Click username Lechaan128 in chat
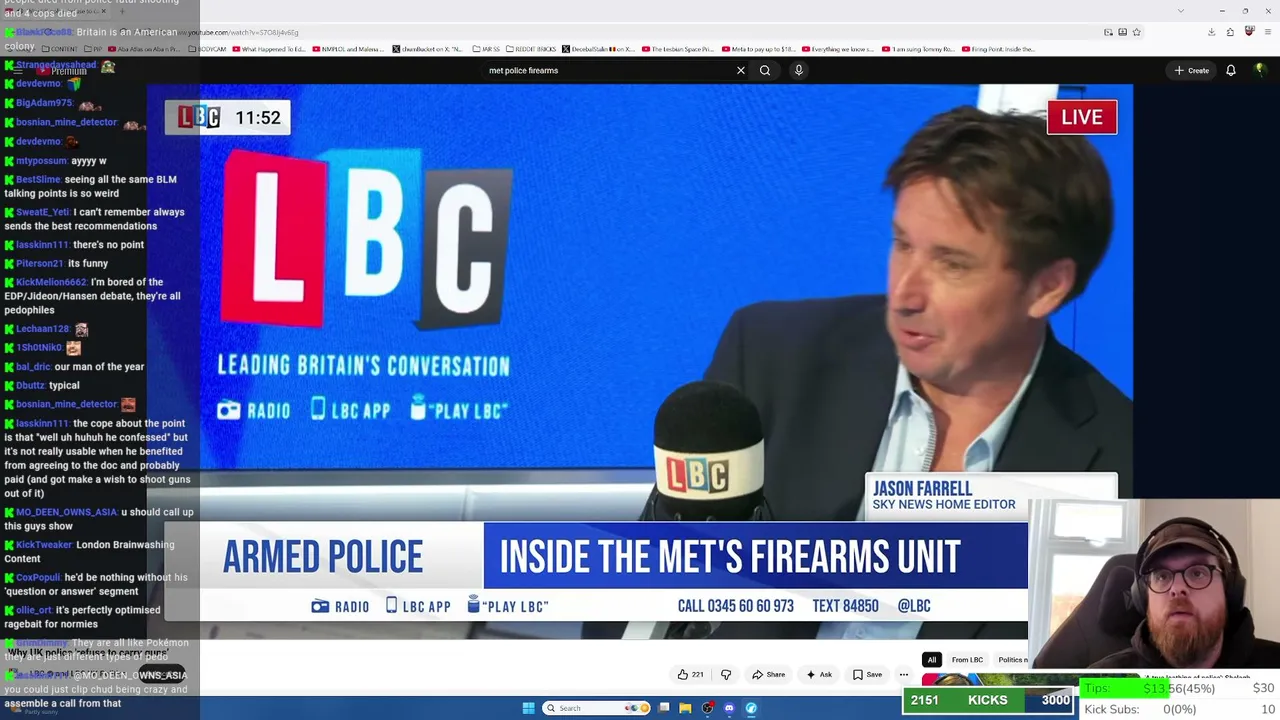This screenshot has width=1280, height=720. coord(42,329)
